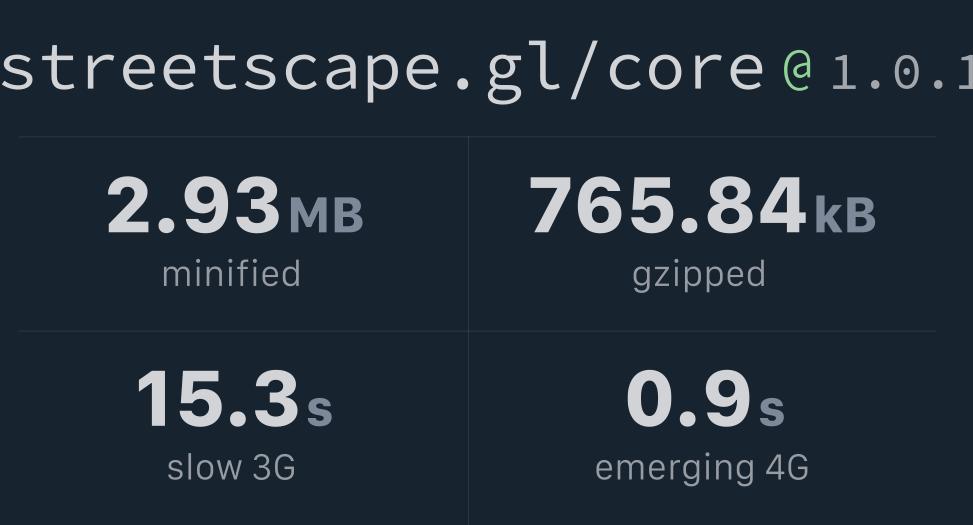Click the 0.9 download time value
Viewport: 973px width, 525px height.
[688, 400]
